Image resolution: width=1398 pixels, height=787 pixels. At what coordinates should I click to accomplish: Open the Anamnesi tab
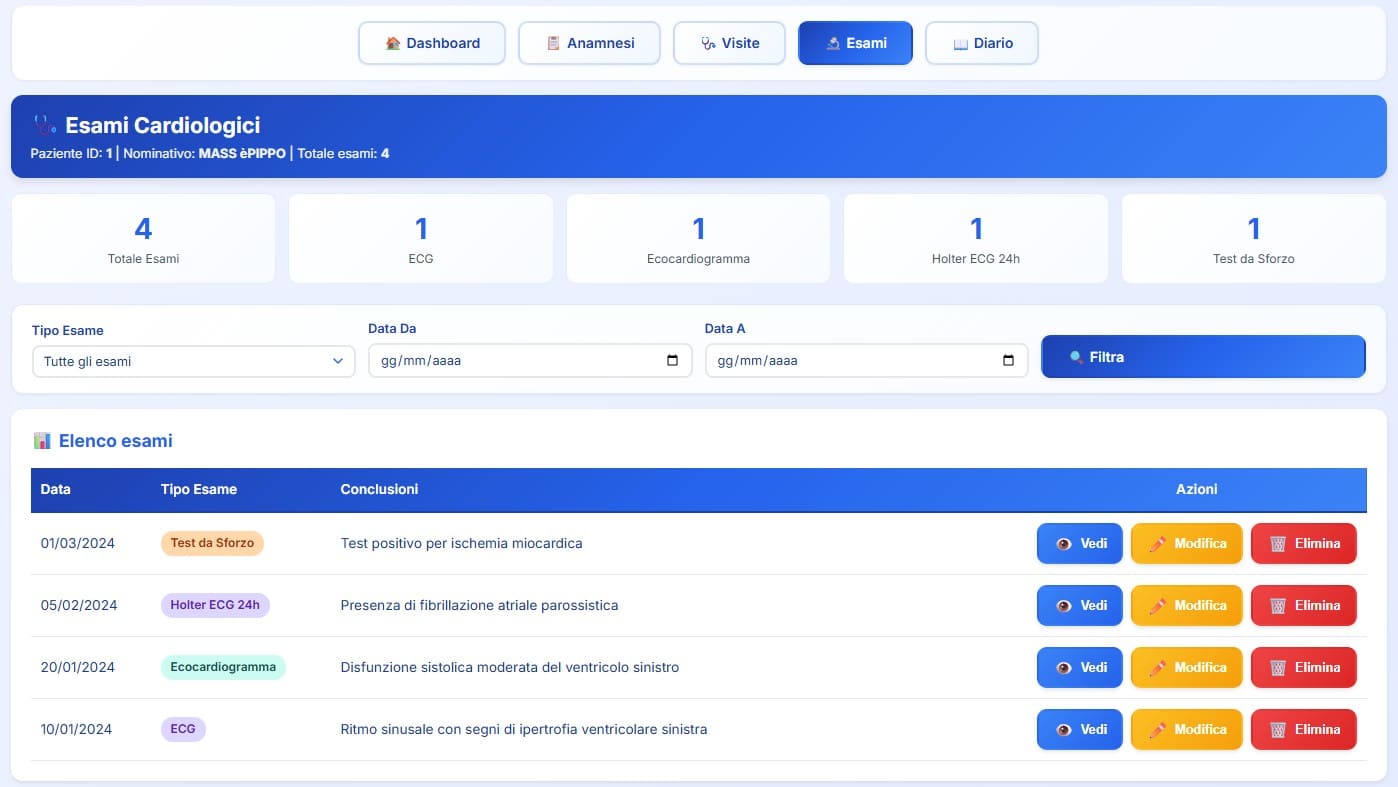pyautogui.click(x=589, y=43)
